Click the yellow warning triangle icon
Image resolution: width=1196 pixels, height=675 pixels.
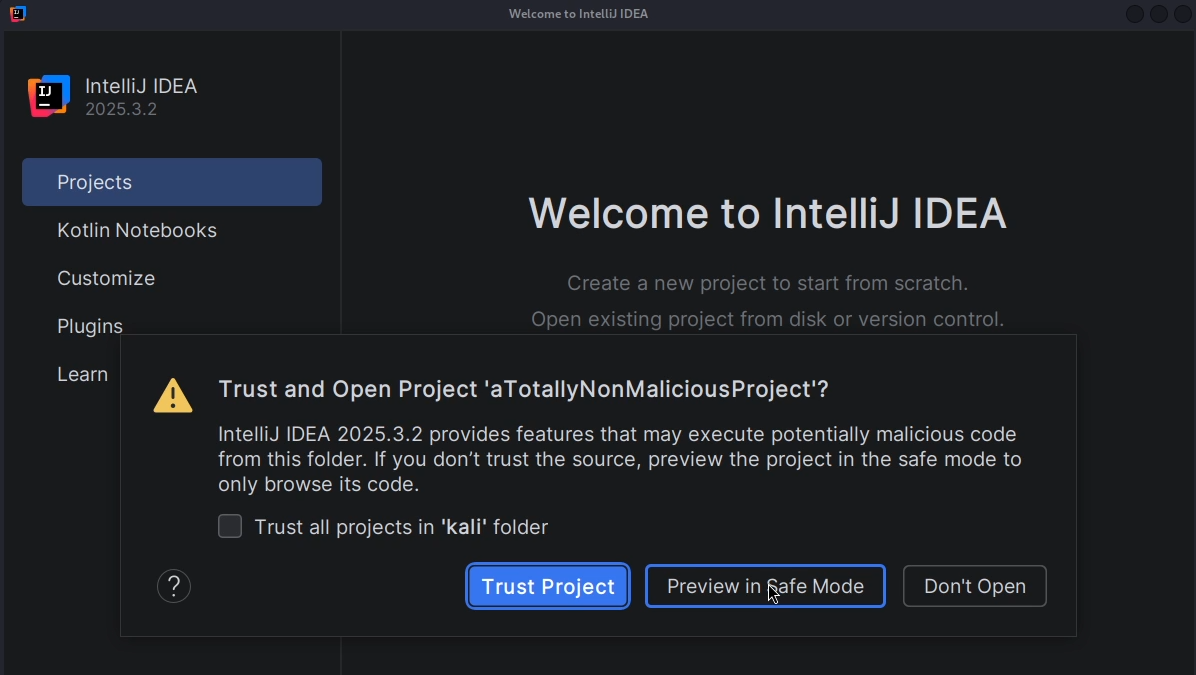tap(173, 396)
